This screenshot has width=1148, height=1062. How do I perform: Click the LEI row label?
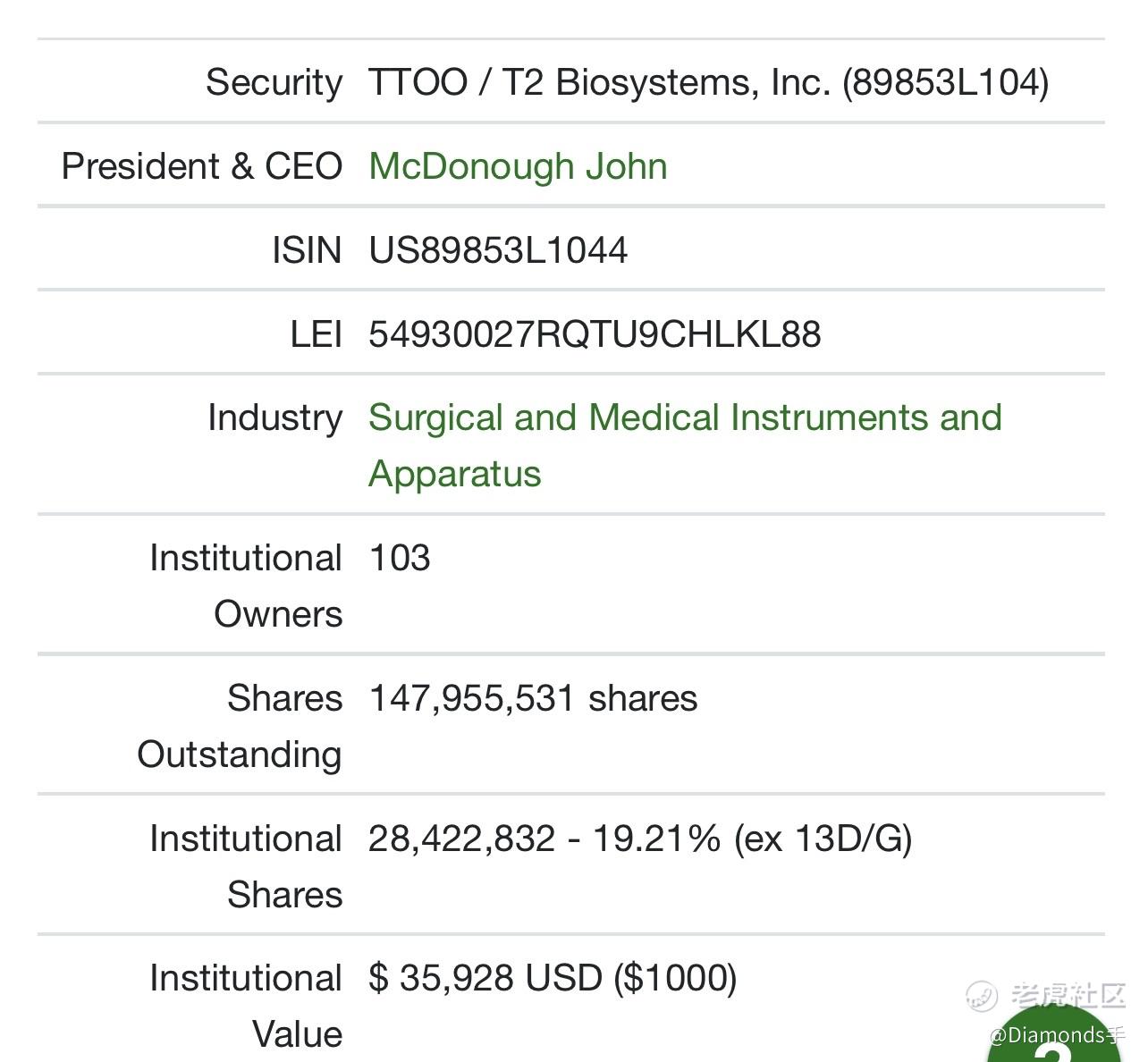click(x=317, y=334)
